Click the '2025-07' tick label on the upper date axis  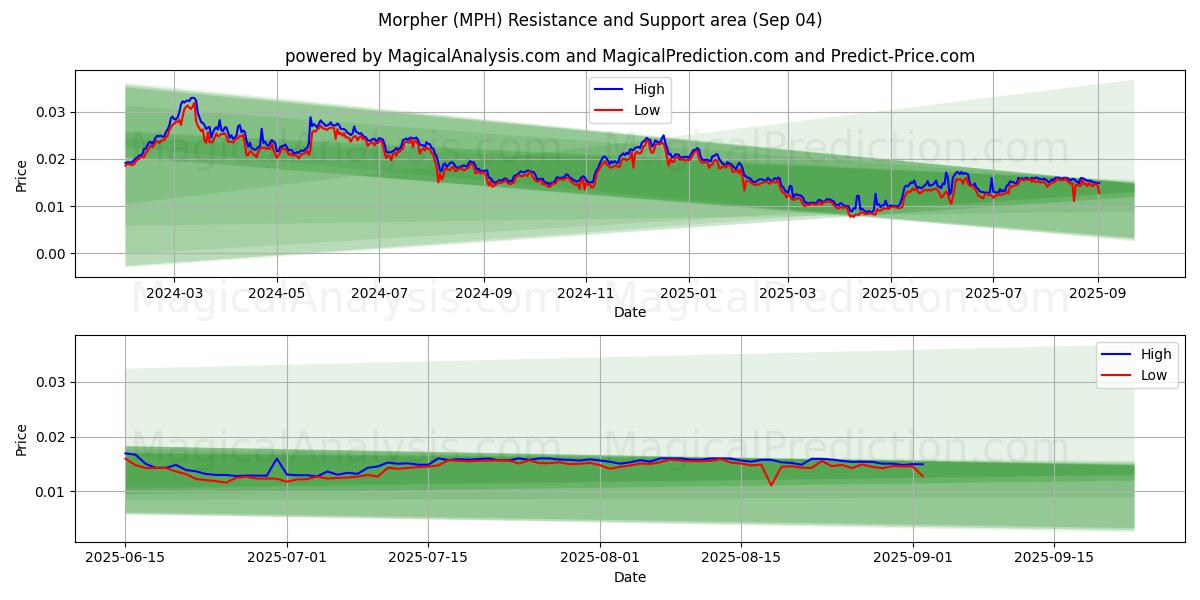click(x=992, y=294)
